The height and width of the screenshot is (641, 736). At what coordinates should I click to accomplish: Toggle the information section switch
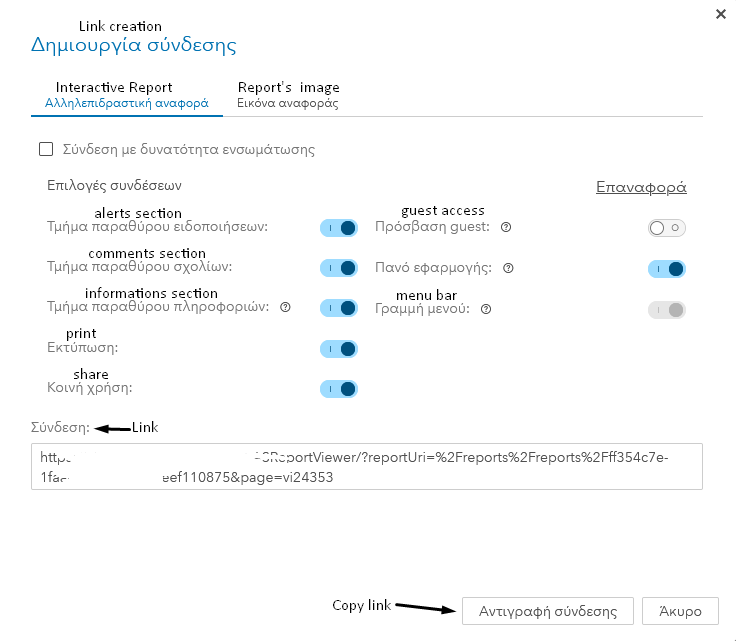click(339, 308)
